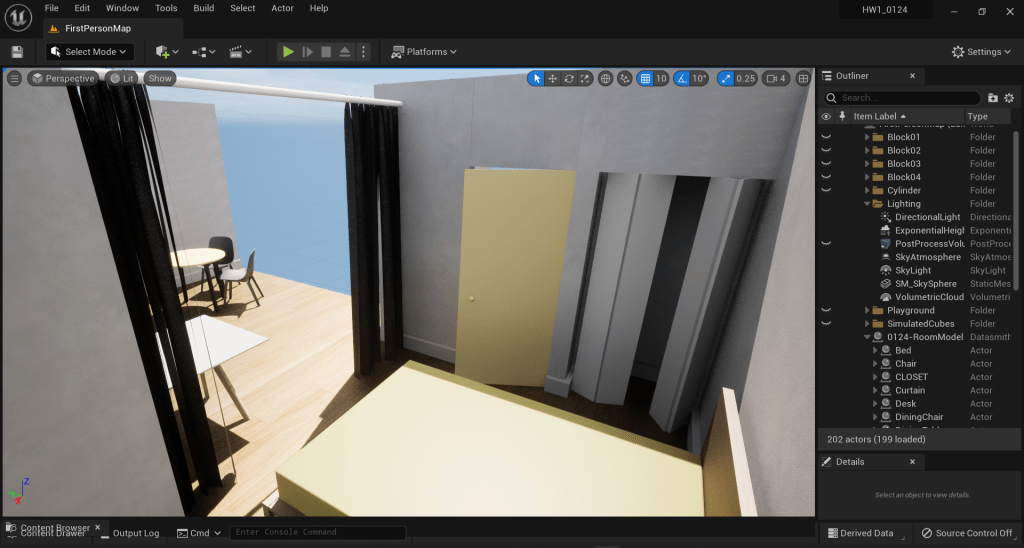Toggle grid snapping in the viewport
Screen dimensions: 1024x548
click(x=646, y=78)
